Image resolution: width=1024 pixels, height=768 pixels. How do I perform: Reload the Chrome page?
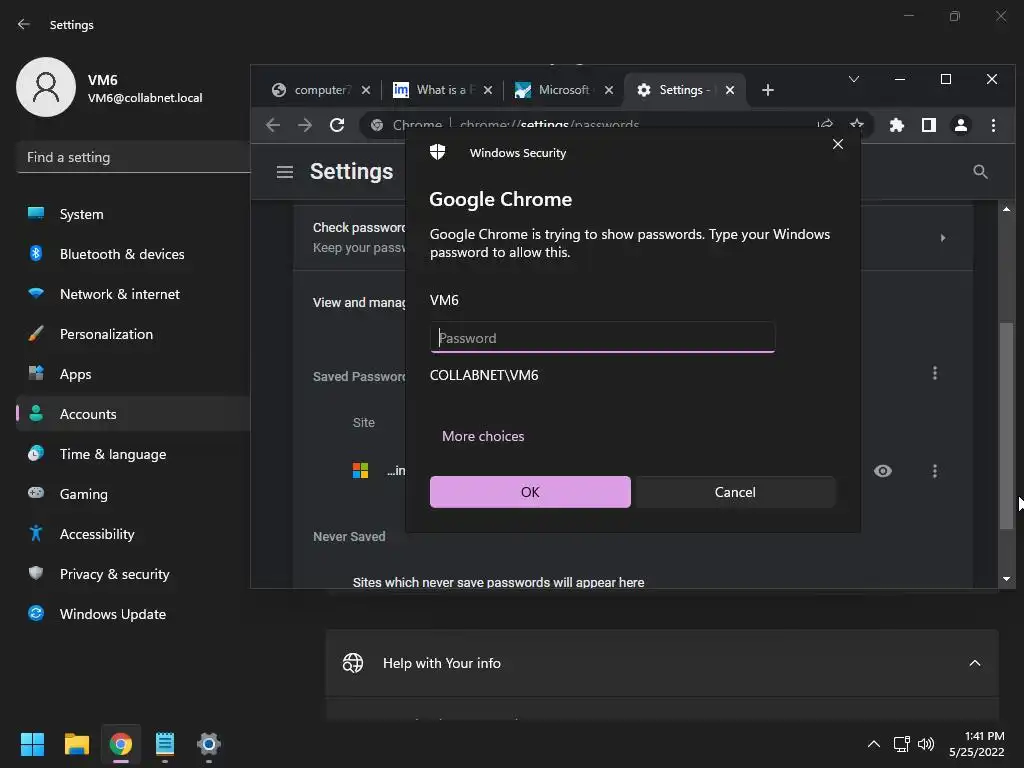337,125
